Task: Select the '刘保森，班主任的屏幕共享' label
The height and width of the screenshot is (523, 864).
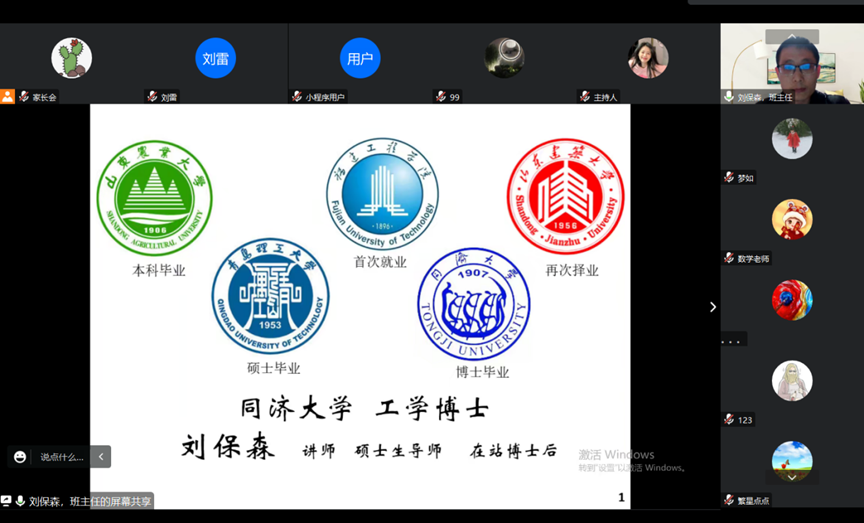Action: (x=90, y=502)
